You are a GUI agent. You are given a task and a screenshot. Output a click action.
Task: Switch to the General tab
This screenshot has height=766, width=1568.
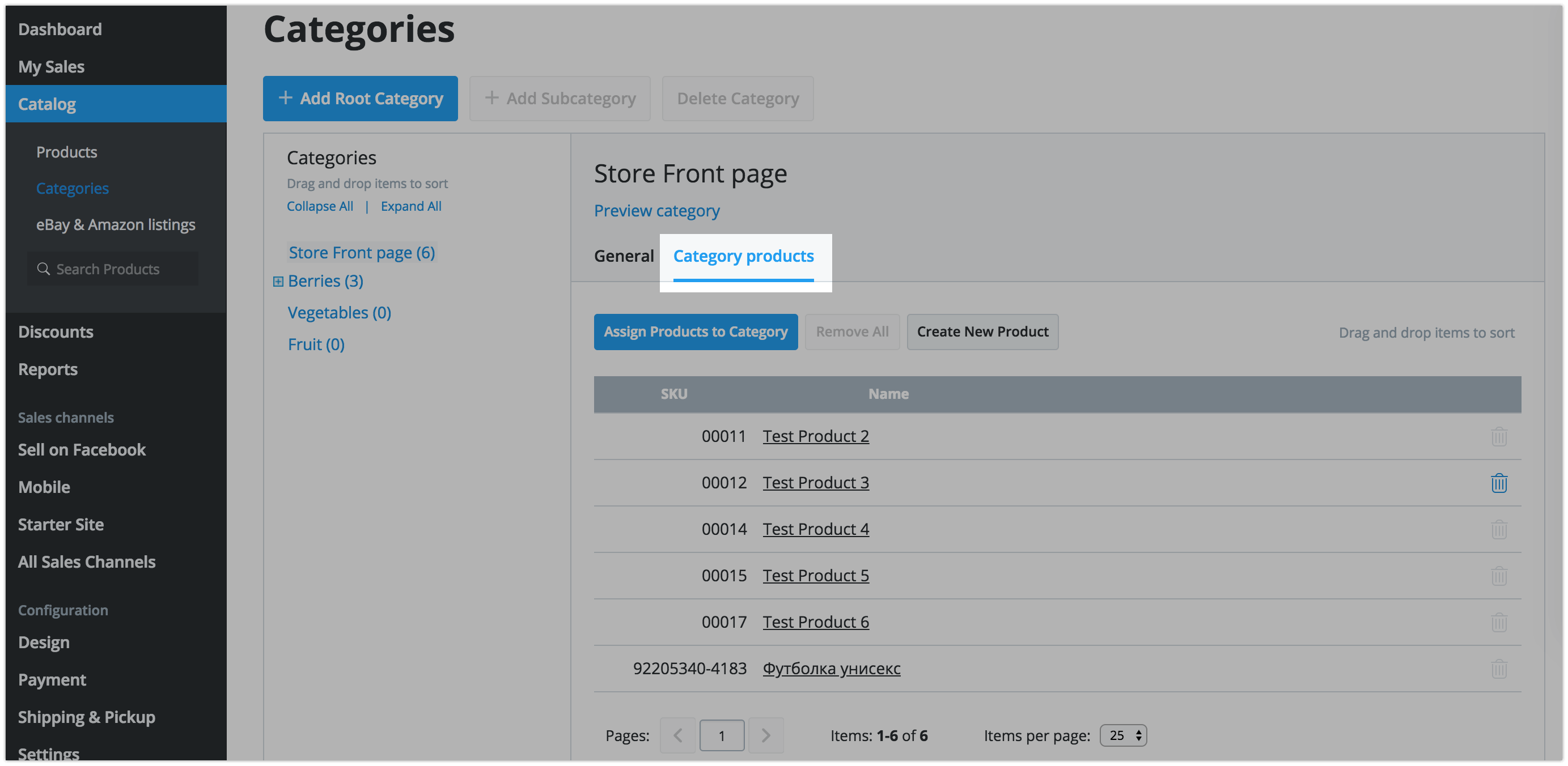click(624, 256)
